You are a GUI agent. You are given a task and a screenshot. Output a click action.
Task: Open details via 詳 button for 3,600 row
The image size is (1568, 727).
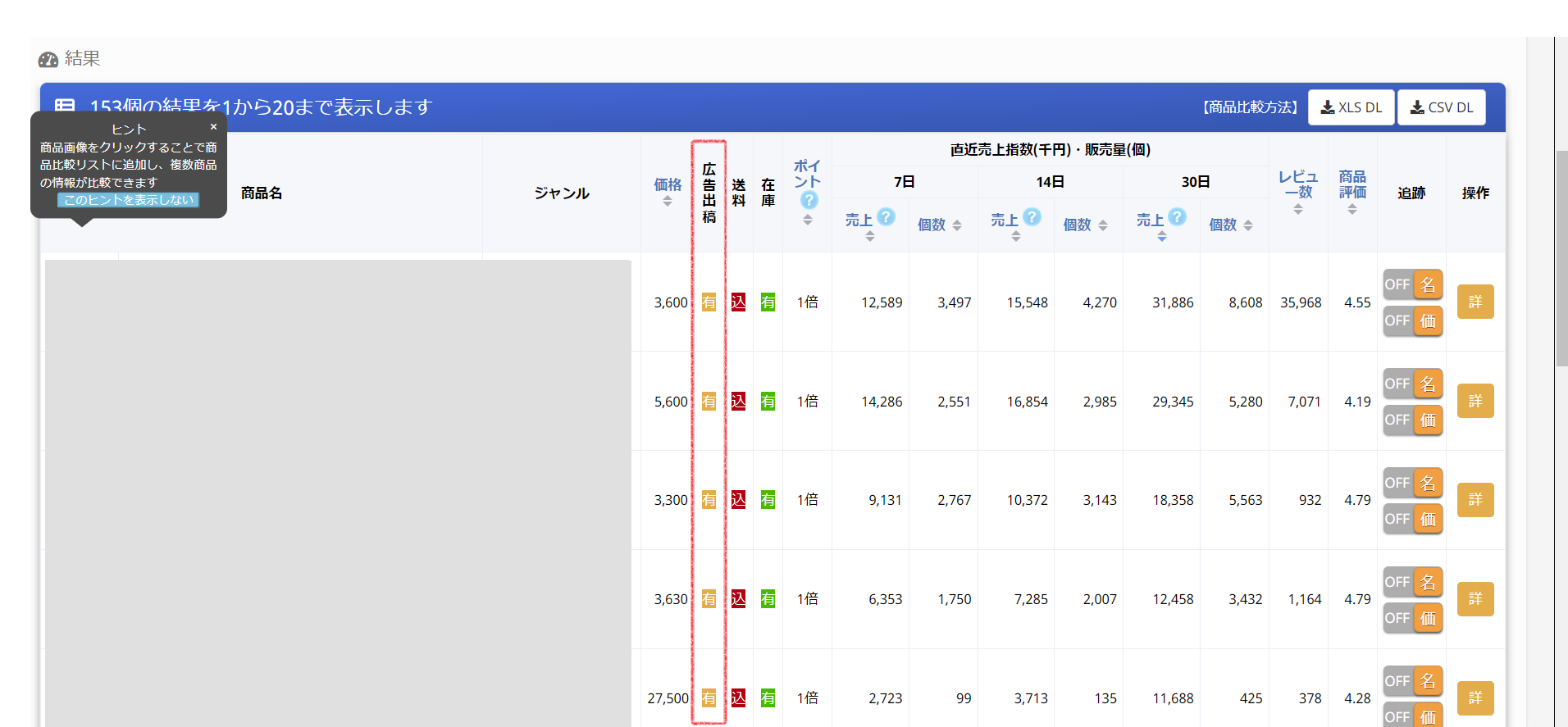pos(1475,302)
